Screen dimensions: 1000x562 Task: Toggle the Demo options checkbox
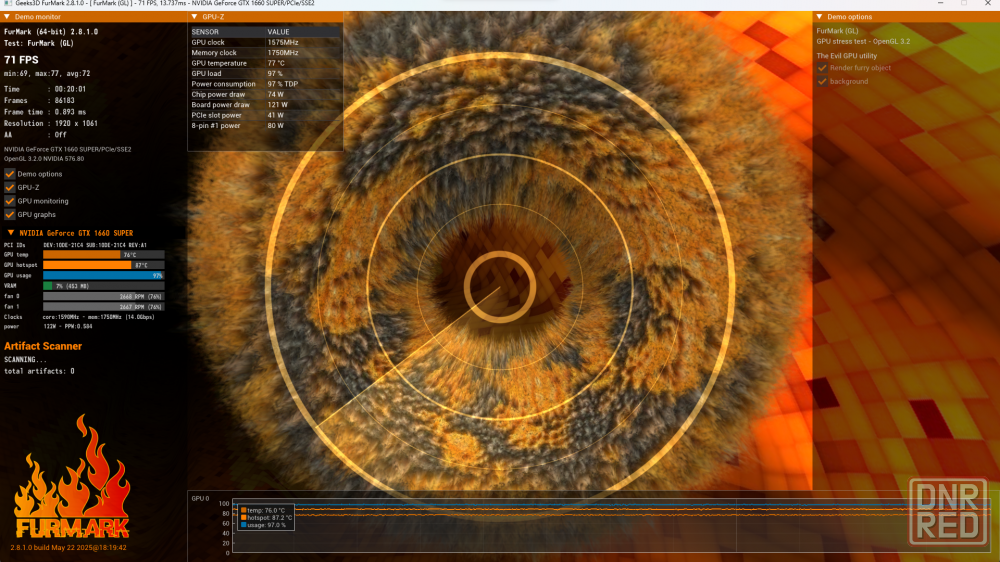pyautogui.click(x=10, y=174)
